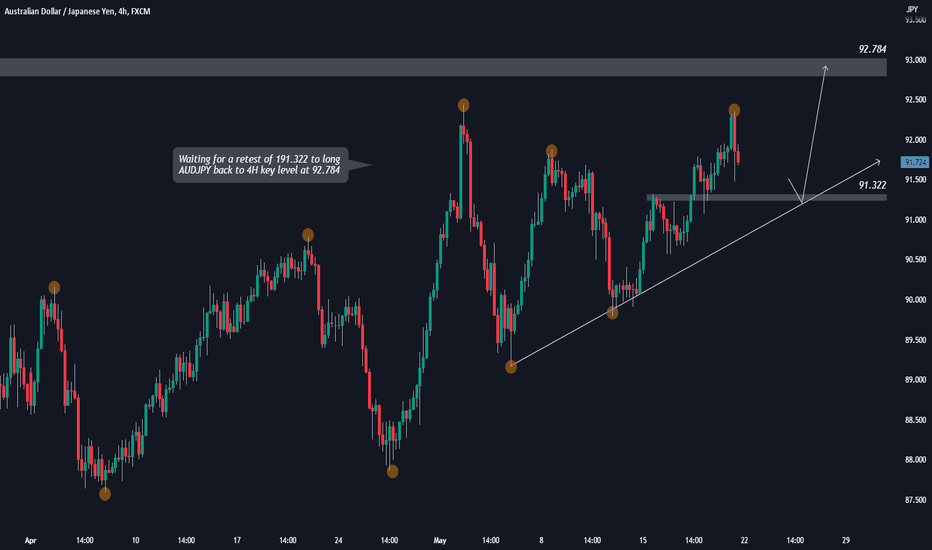Screen dimensions: 932x550
Task: Click the 90.000 tick on the price scale
Action: click(x=915, y=300)
